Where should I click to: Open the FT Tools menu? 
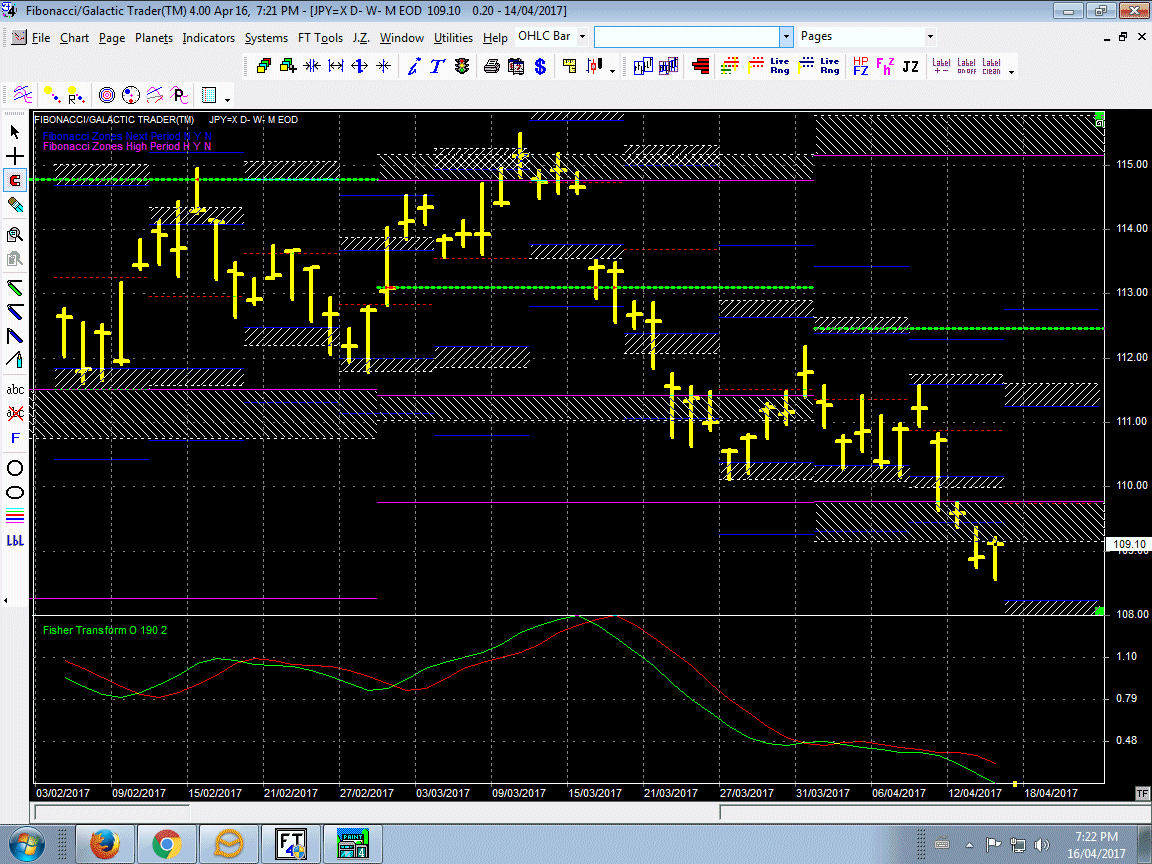tap(320, 37)
